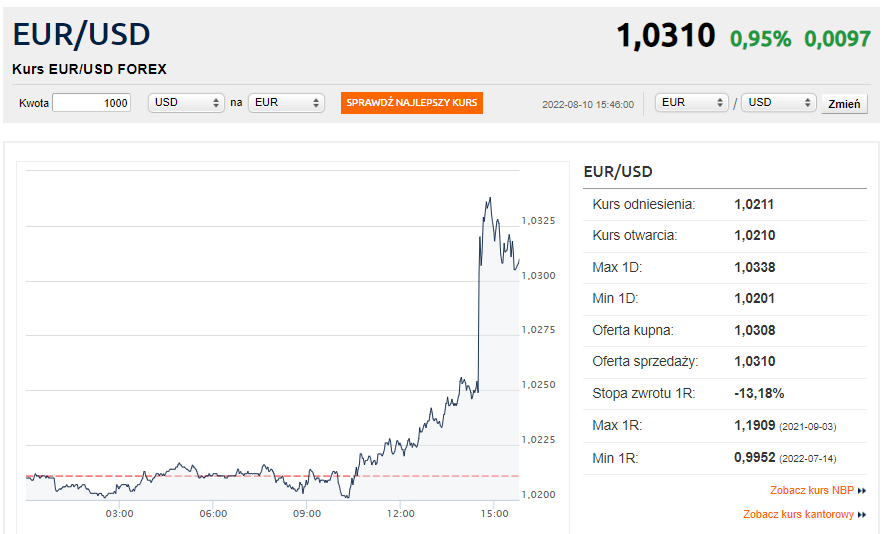Click the Kurs EUR/USD FOREX subtitle

89,69
